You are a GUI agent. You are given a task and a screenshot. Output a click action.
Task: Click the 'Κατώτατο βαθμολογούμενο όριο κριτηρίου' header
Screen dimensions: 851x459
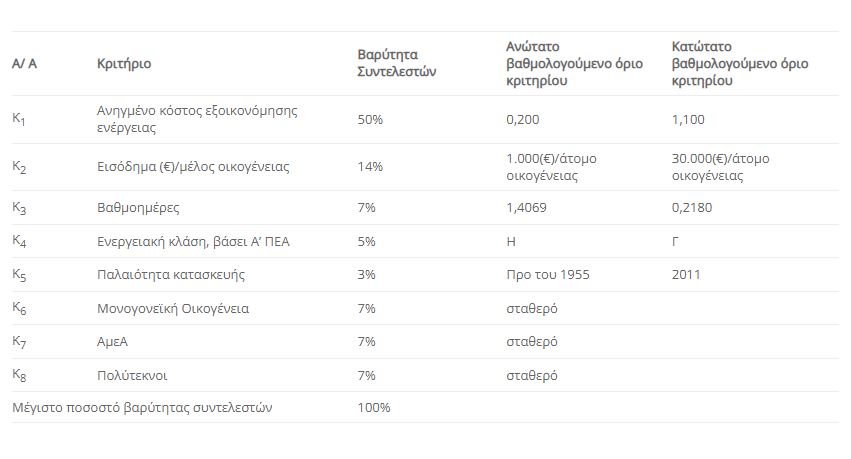click(740, 64)
